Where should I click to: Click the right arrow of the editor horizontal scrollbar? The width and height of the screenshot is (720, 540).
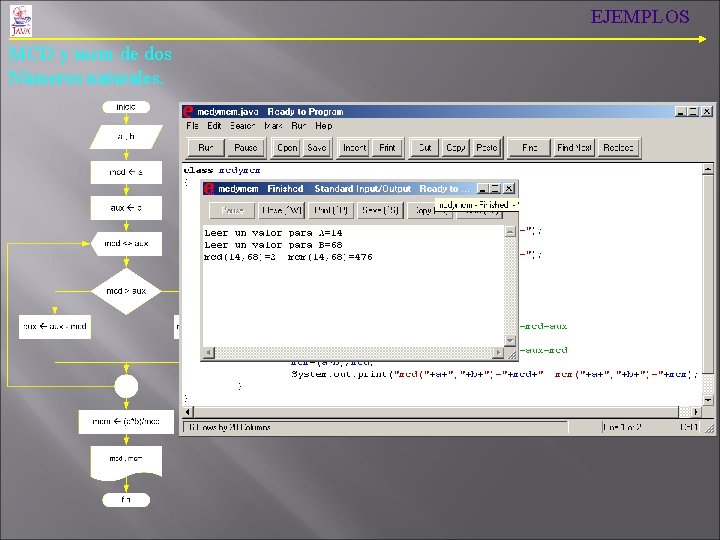tap(696, 411)
